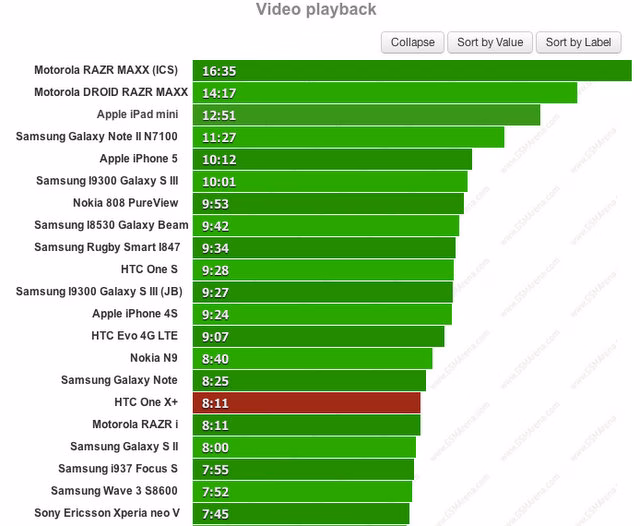Screen dimensions: 640x526
Task: Click the red HTC One X+ bar
Action: click(307, 403)
